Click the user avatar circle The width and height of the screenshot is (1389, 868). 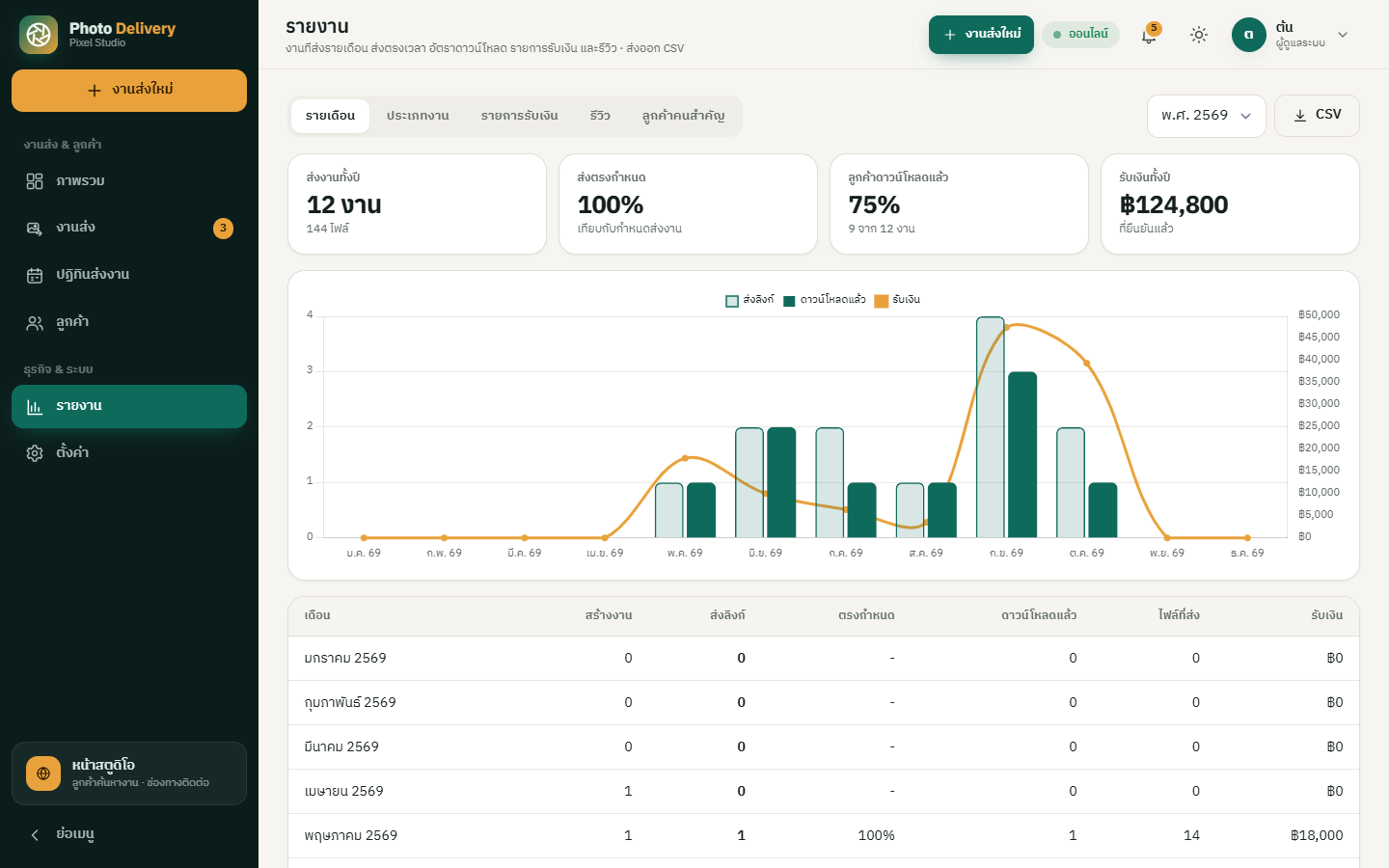[x=1248, y=35]
